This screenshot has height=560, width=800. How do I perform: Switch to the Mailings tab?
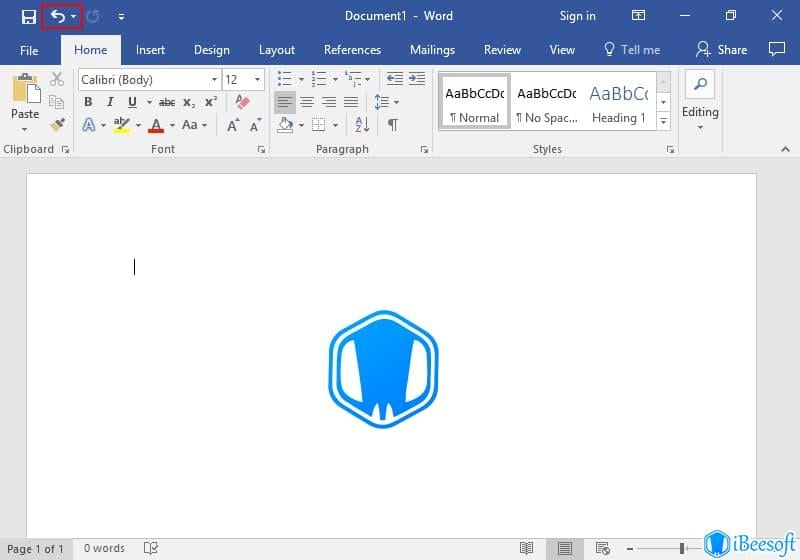pyautogui.click(x=432, y=50)
